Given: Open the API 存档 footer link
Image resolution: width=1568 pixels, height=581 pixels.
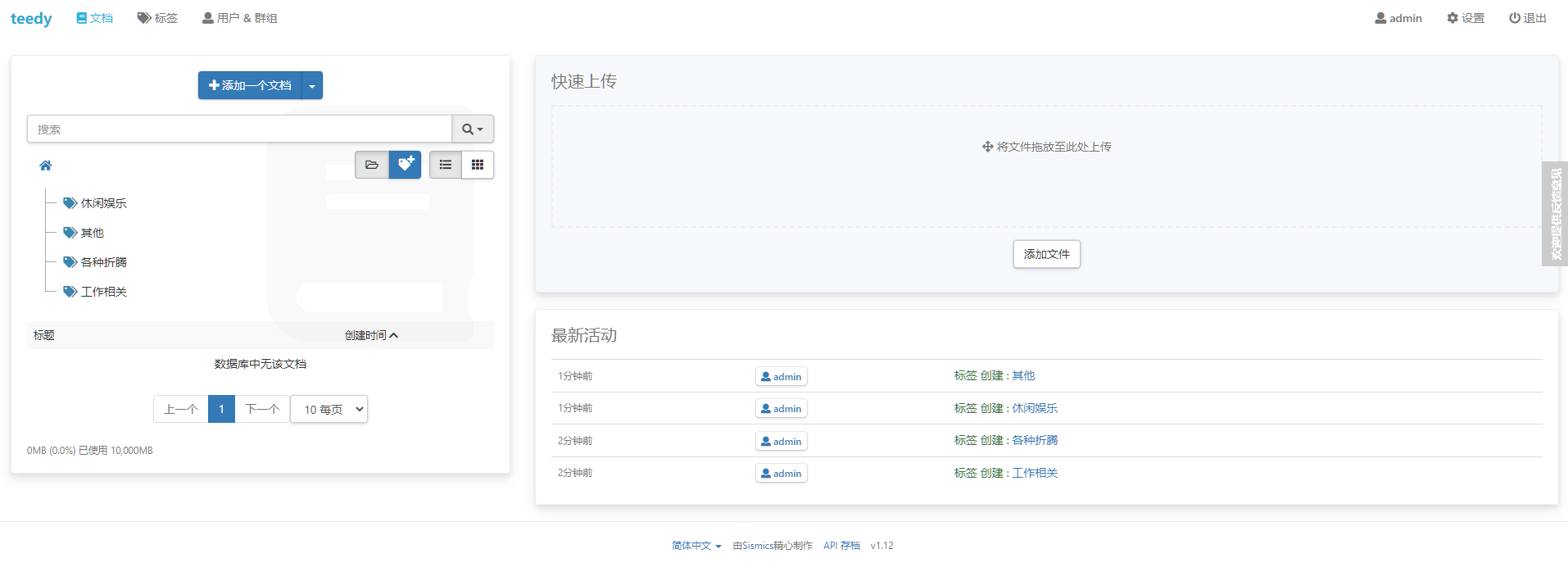Looking at the screenshot, I should click(x=841, y=546).
